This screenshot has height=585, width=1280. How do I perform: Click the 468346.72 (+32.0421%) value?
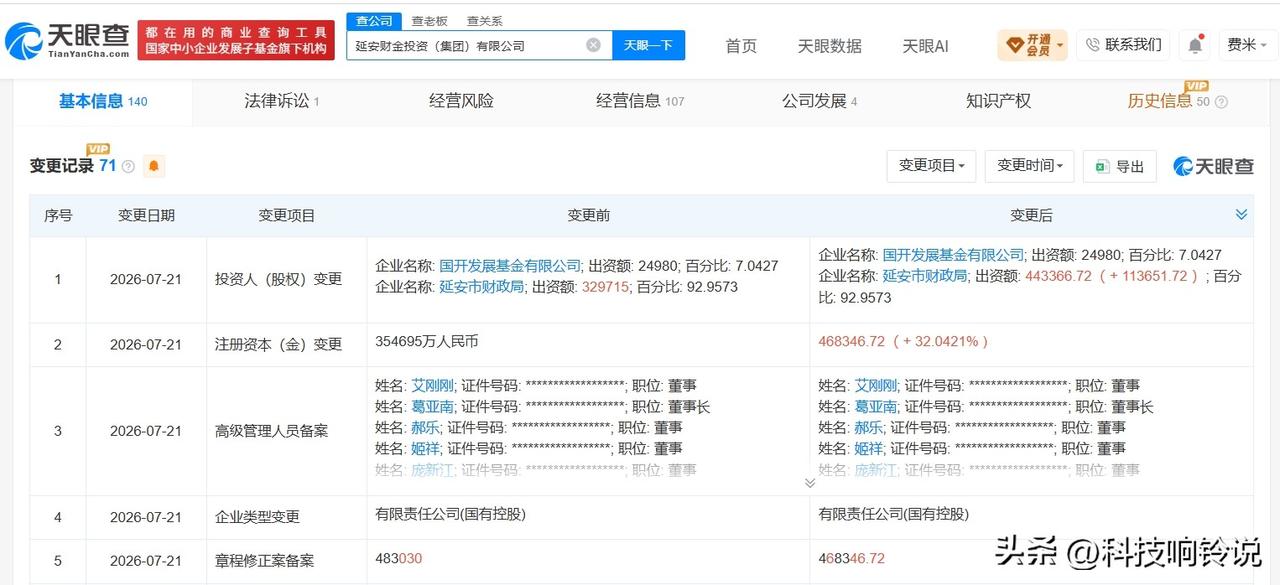904,341
